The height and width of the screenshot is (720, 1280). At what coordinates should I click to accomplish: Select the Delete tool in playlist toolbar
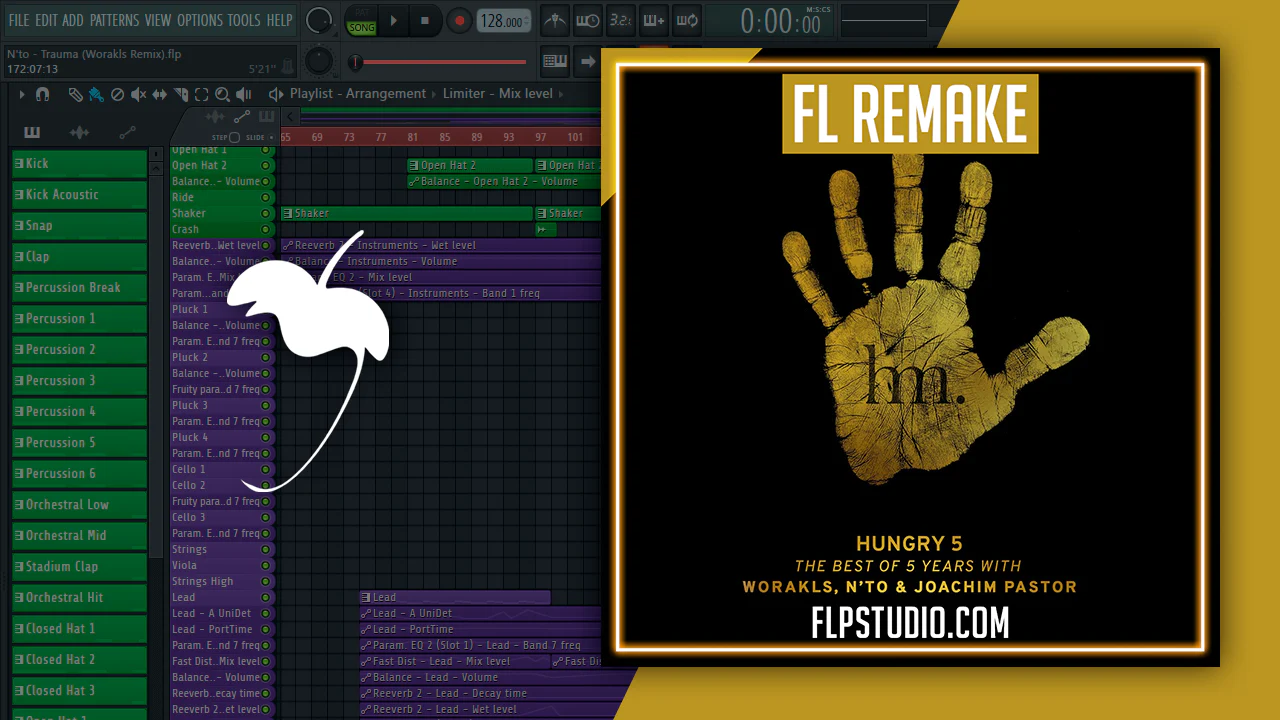click(117, 94)
